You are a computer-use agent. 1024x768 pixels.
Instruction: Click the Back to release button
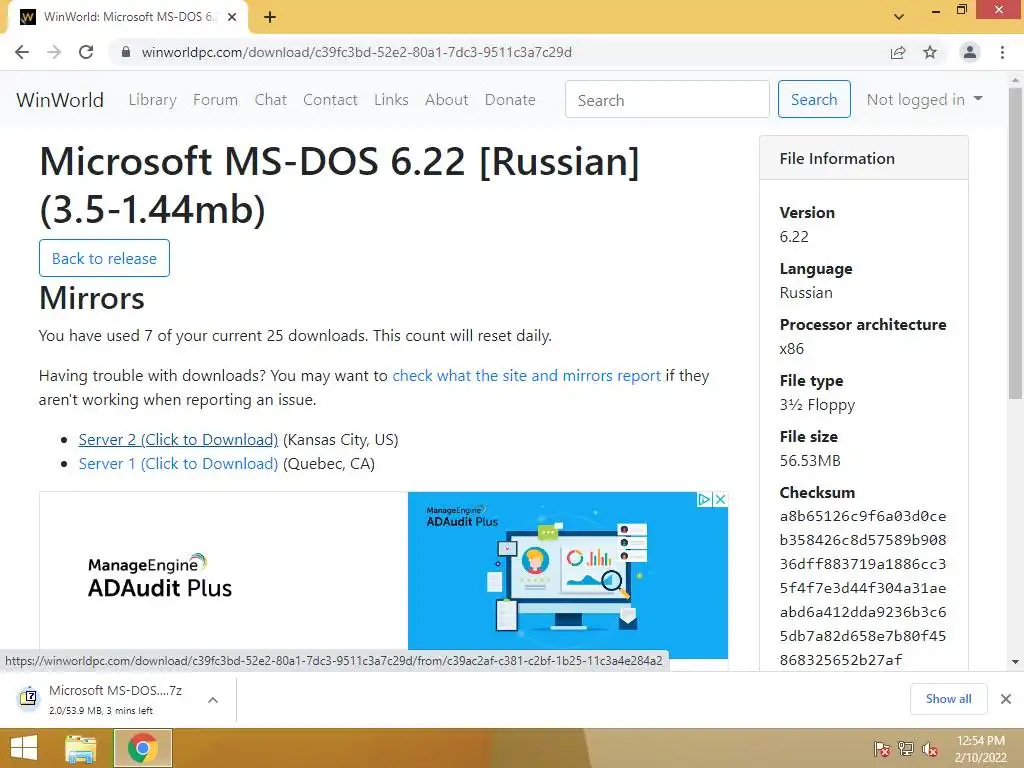(104, 259)
